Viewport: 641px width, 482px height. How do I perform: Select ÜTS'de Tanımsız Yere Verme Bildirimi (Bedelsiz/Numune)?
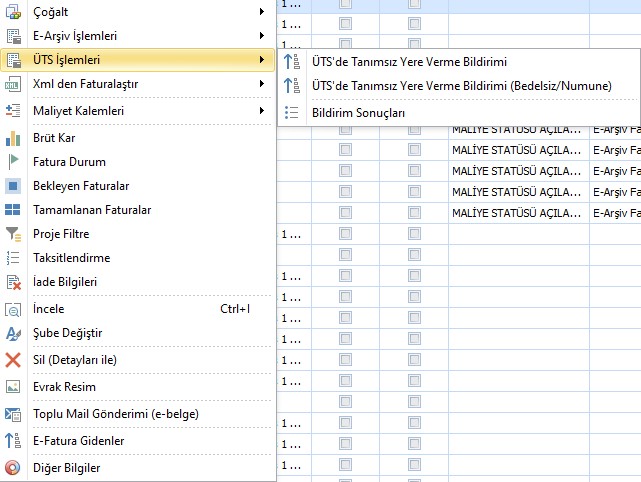click(461, 87)
